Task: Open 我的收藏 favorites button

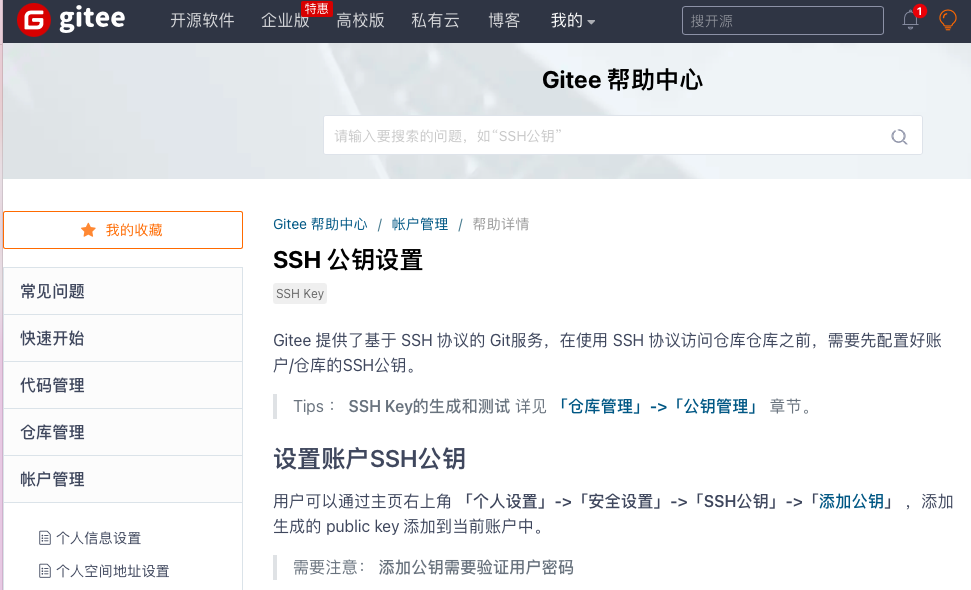Action: [123, 230]
